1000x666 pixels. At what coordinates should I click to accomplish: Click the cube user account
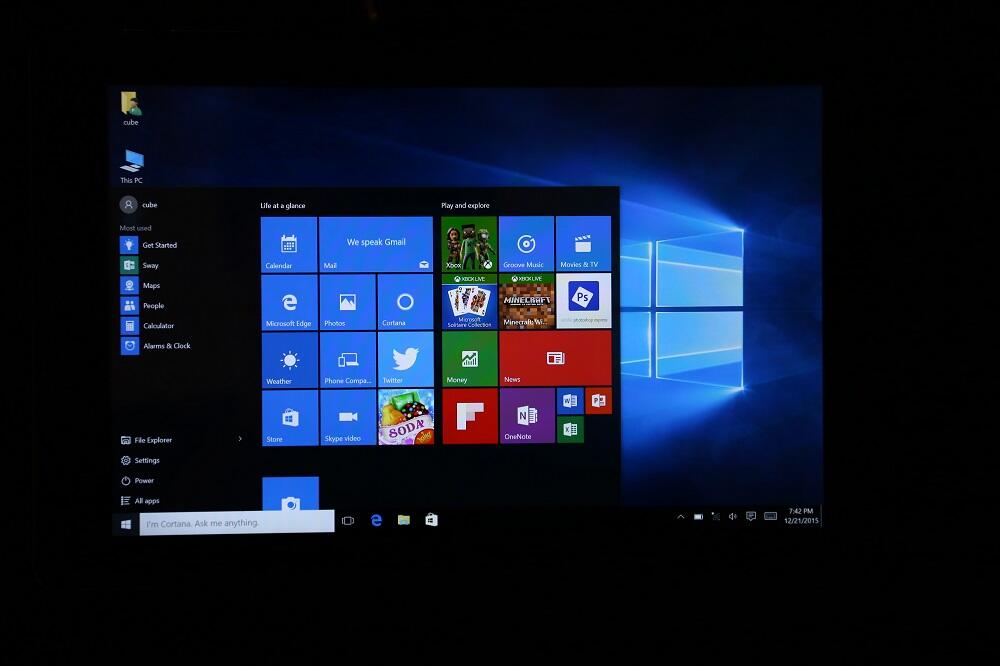139,205
